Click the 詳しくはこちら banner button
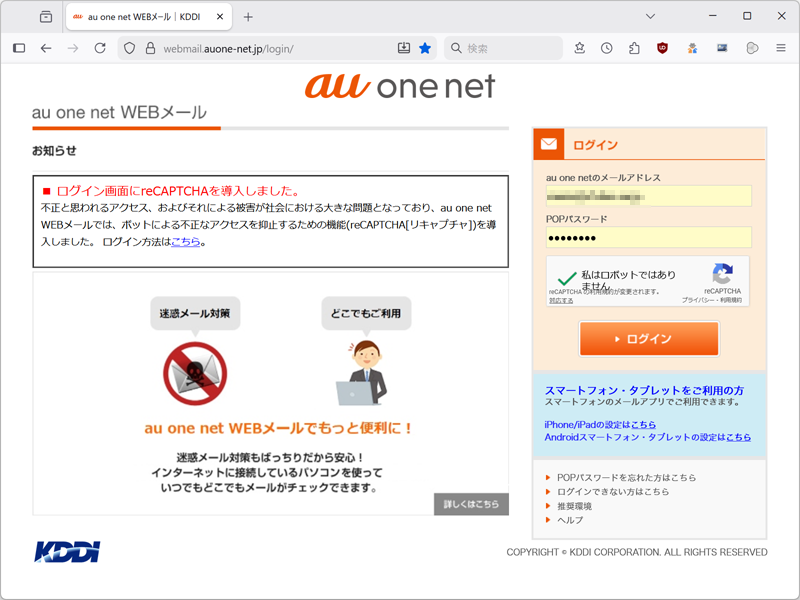The width and height of the screenshot is (800, 600). coord(471,505)
